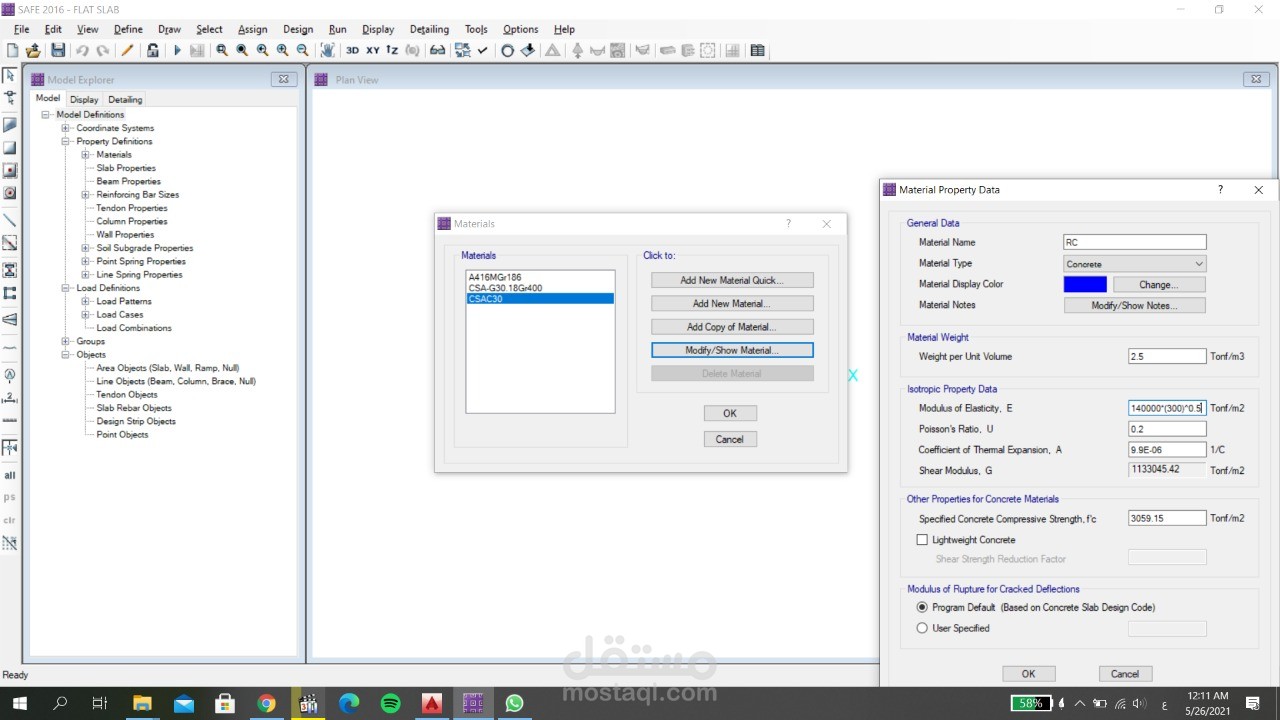Screen dimensions: 1280x720
Task: Click the 'clr' clear selection sidebar icon
Action: (10, 520)
